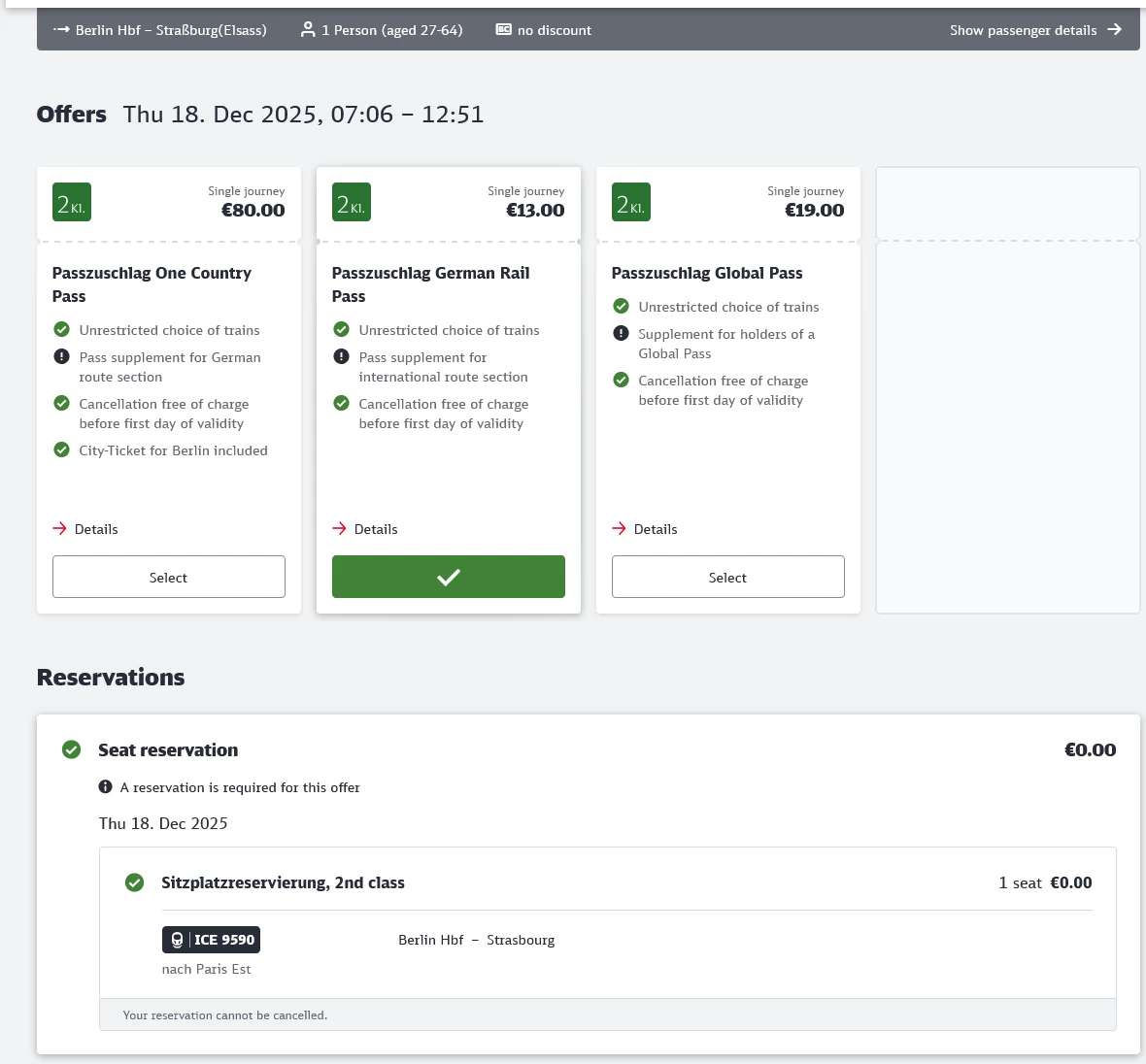
Task: Expand Details for German Rail Pass
Action: point(365,529)
